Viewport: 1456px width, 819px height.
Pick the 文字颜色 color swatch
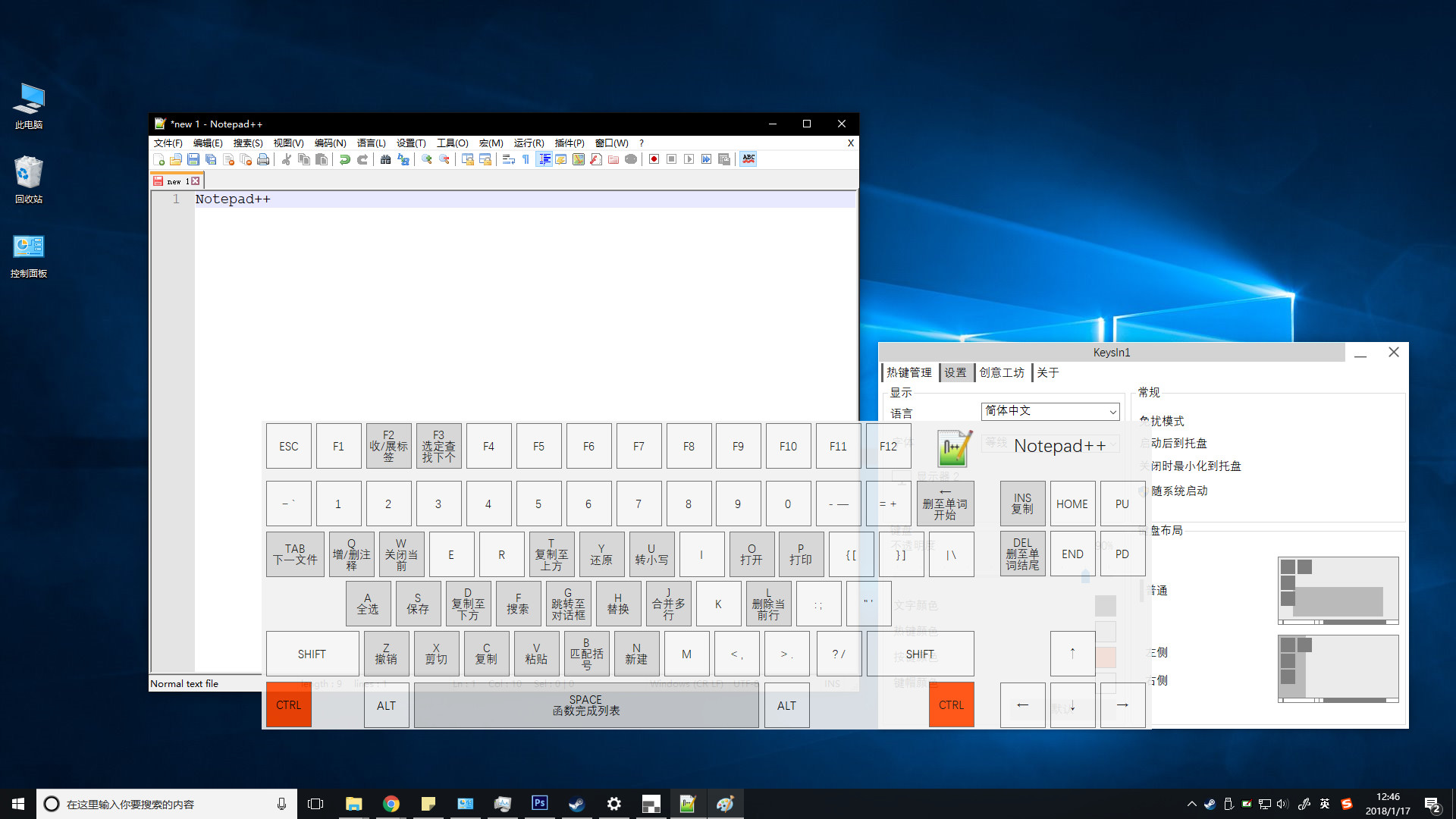(1106, 606)
